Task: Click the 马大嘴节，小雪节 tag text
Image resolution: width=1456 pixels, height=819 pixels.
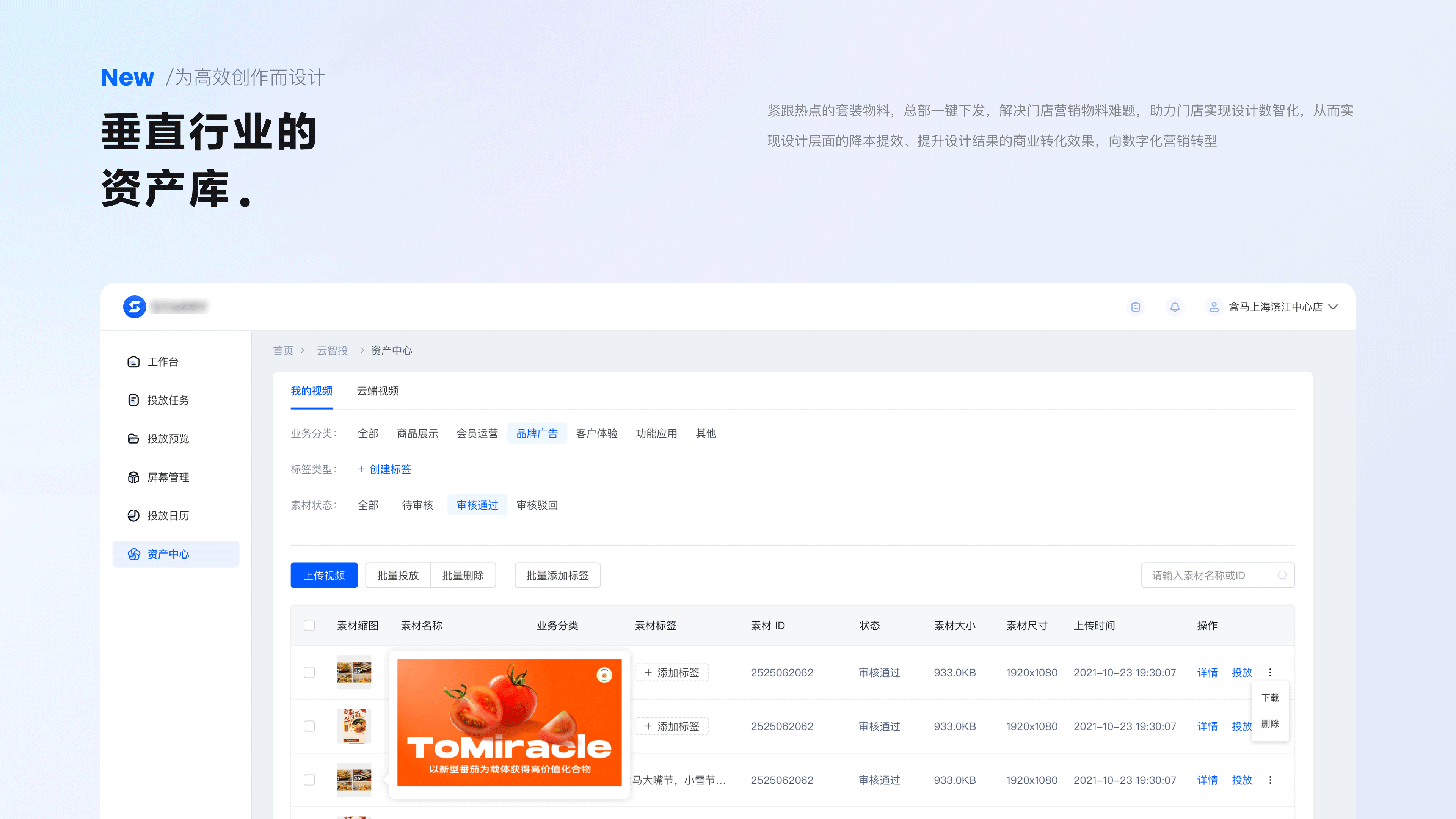Action: point(678,780)
